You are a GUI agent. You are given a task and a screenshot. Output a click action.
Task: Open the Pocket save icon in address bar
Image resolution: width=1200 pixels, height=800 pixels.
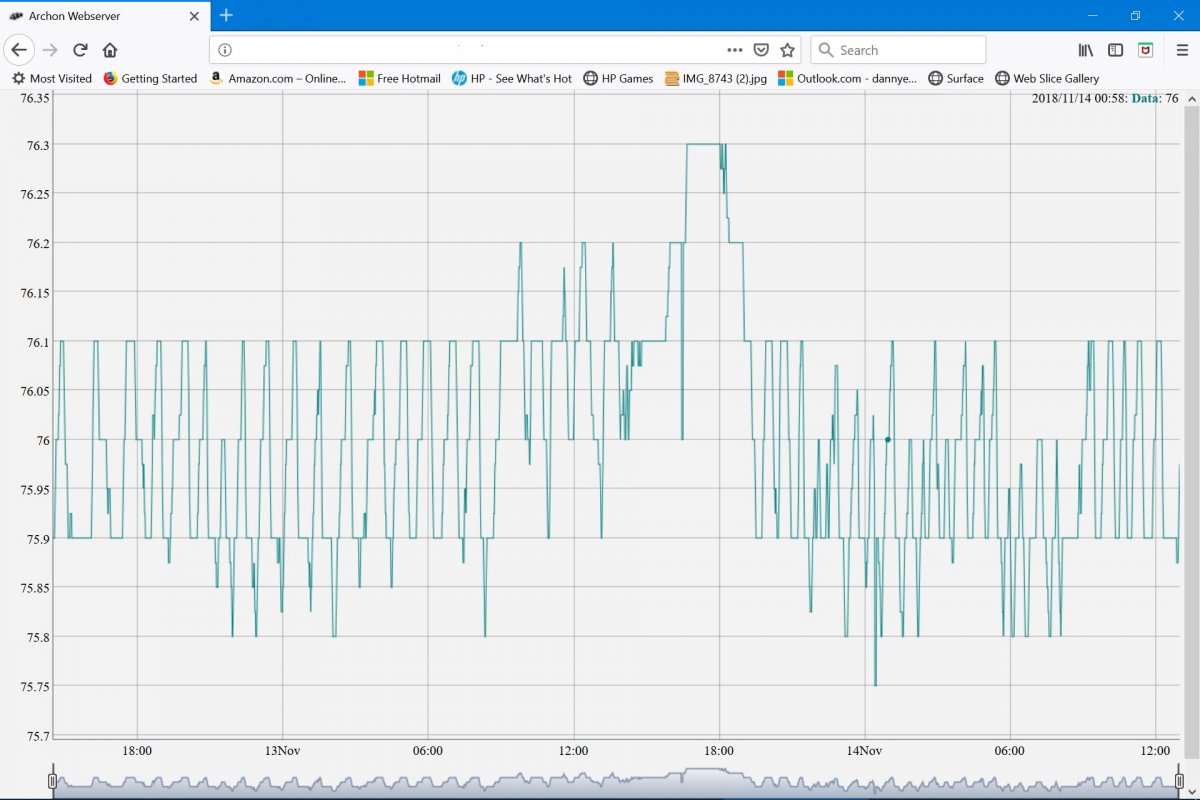click(761, 50)
